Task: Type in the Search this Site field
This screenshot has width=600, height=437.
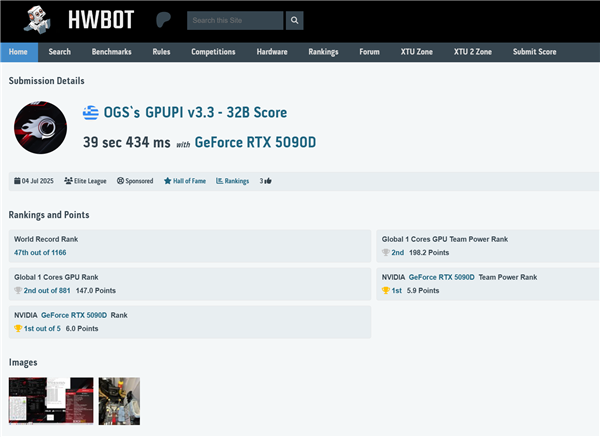Action: coord(234,20)
